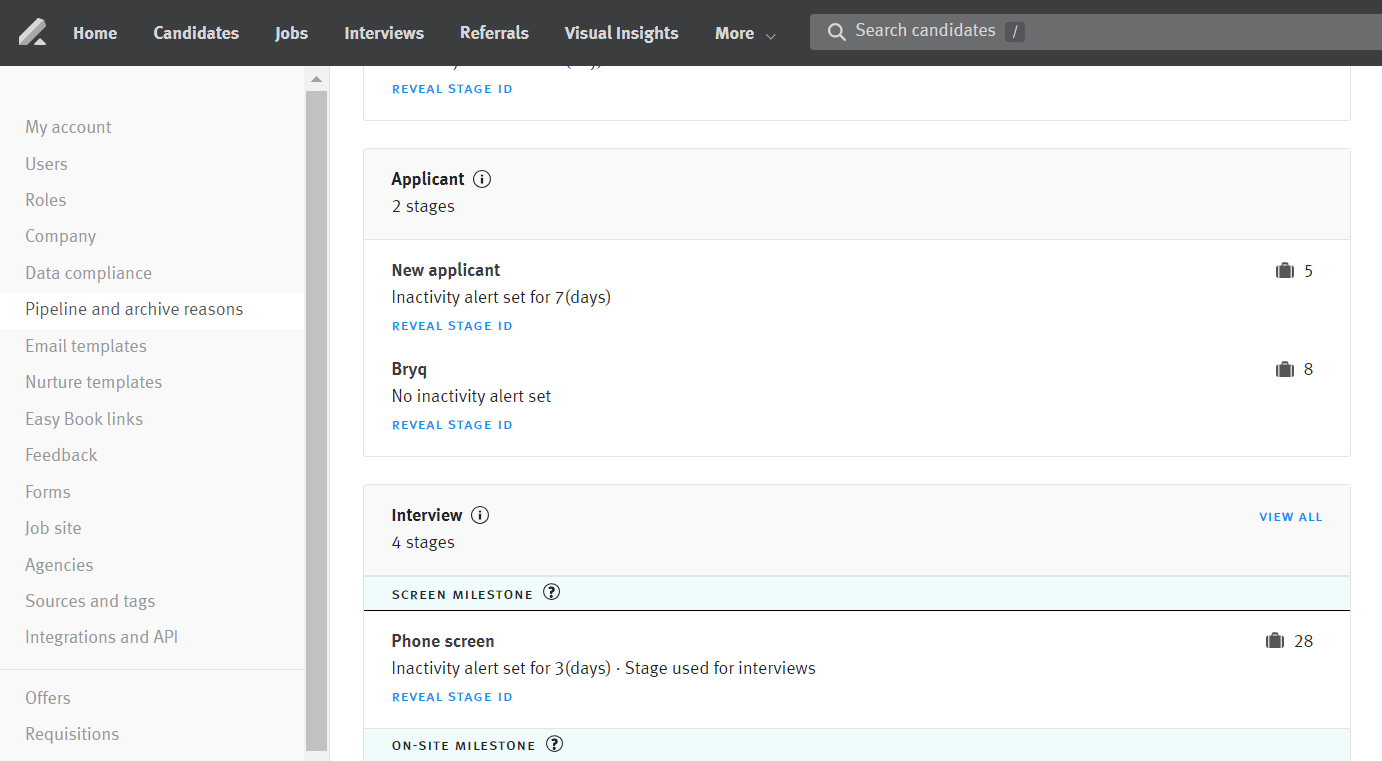This screenshot has height=761, width=1382.
Task: Open the On-site Milestone help icon
Action: pyautogui.click(x=554, y=744)
